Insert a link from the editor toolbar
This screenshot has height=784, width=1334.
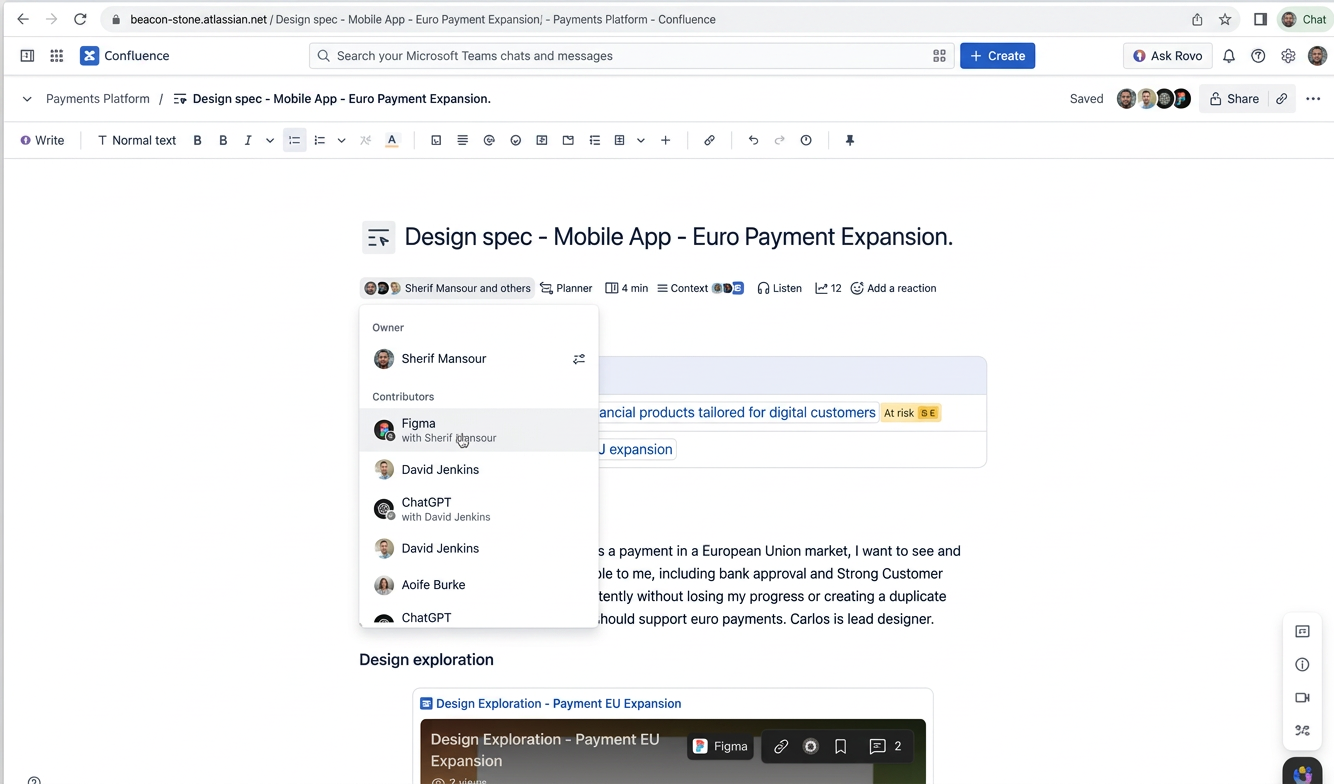[x=709, y=141]
